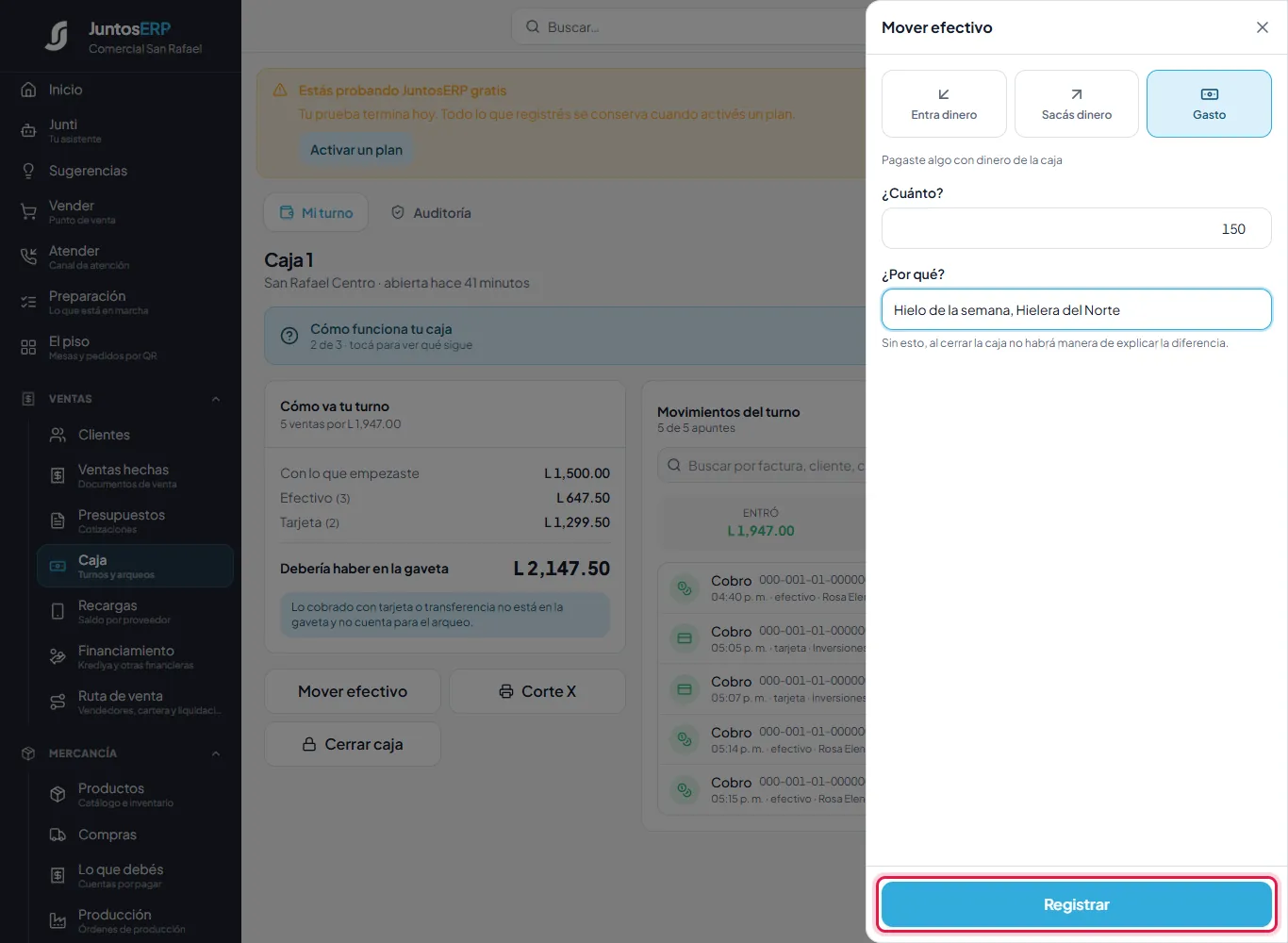Open Junti assistant in the sidebar
Image resolution: width=1288 pixels, height=943 pixels.
point(121,131)
